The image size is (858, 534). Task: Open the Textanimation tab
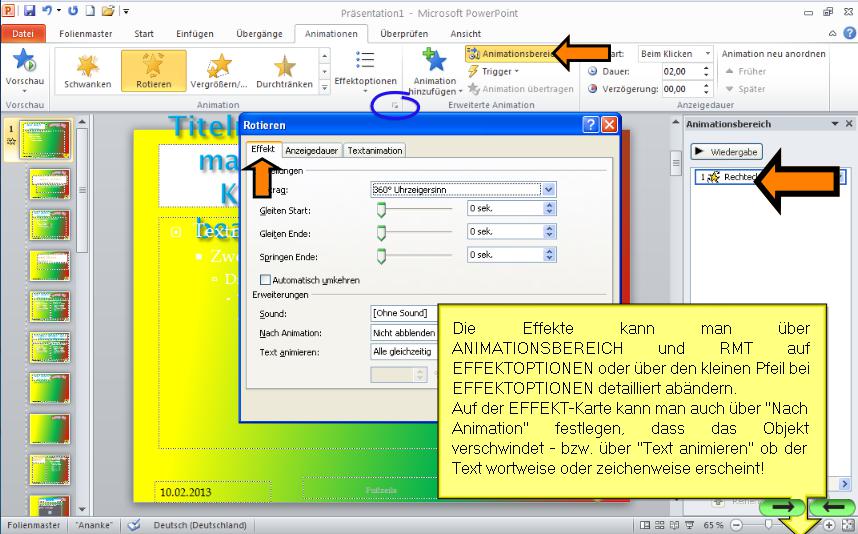tap(375, 150)
